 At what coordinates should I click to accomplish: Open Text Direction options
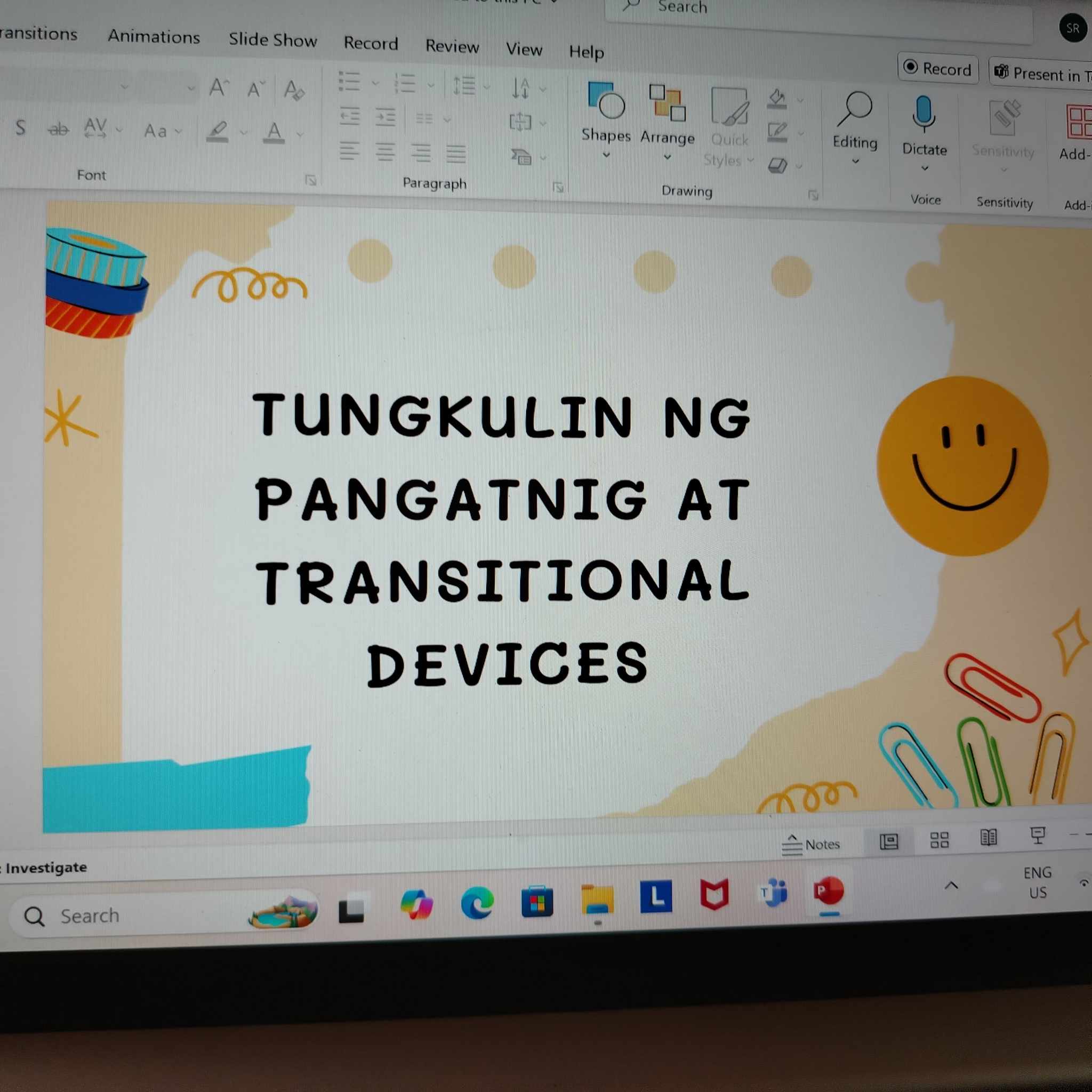(528, 88)
